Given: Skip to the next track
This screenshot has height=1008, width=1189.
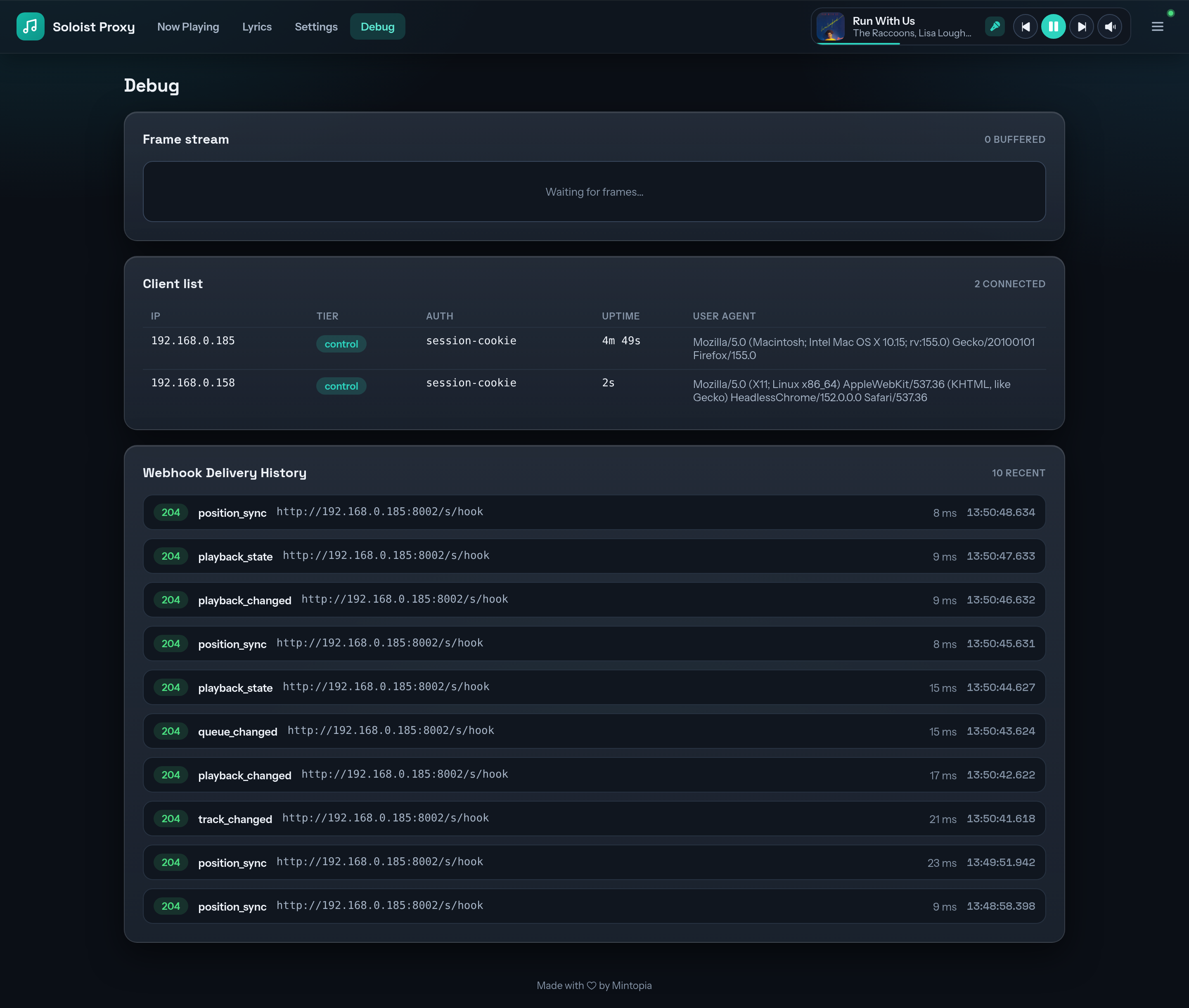Looking at the screenshot, I should pyautogui.click(x=1082, y=27).
